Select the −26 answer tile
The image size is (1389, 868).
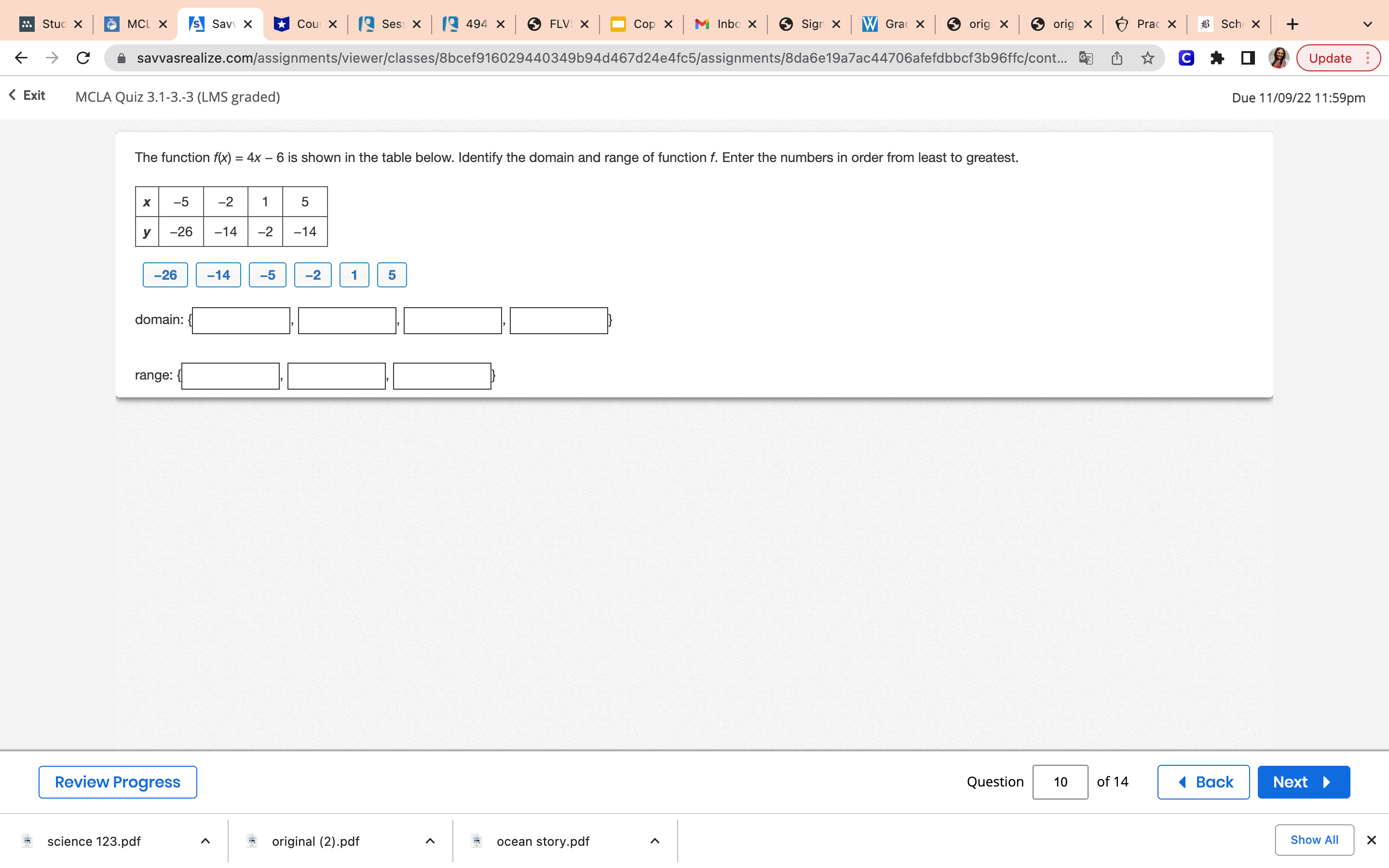pos(165,275)
